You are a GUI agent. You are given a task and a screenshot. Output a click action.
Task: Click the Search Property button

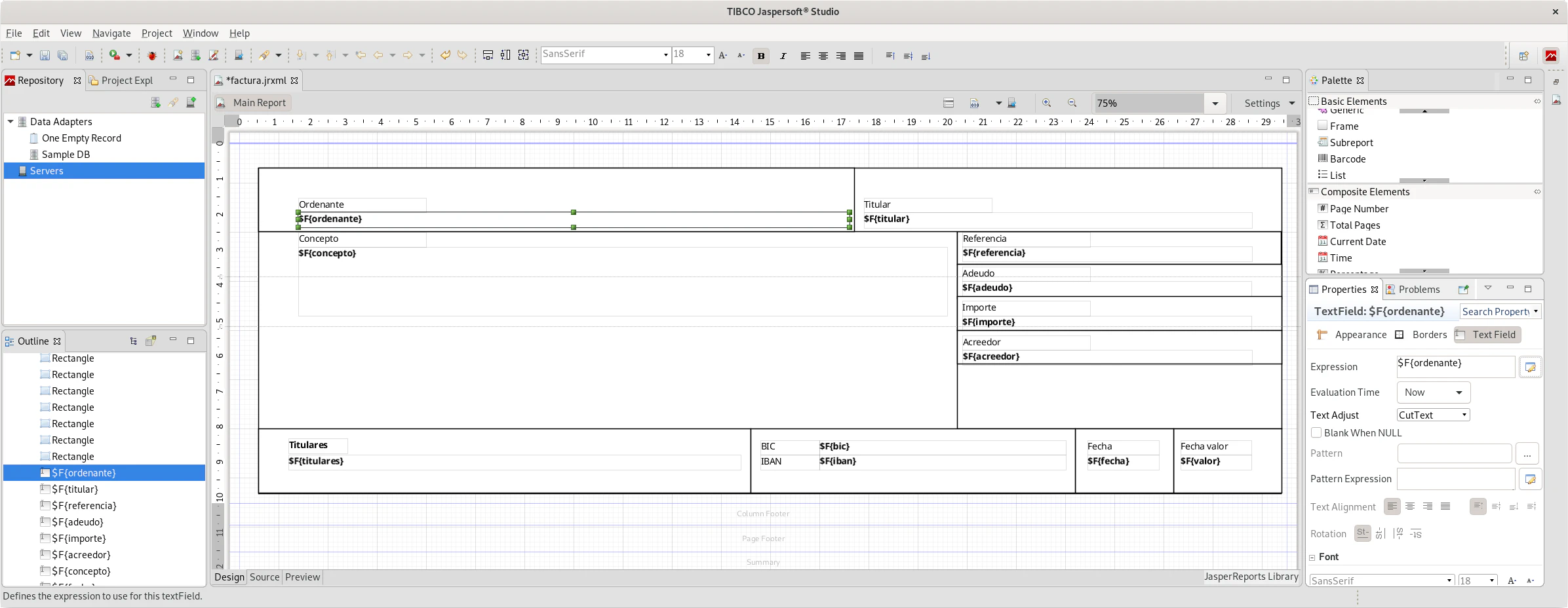1500,311
